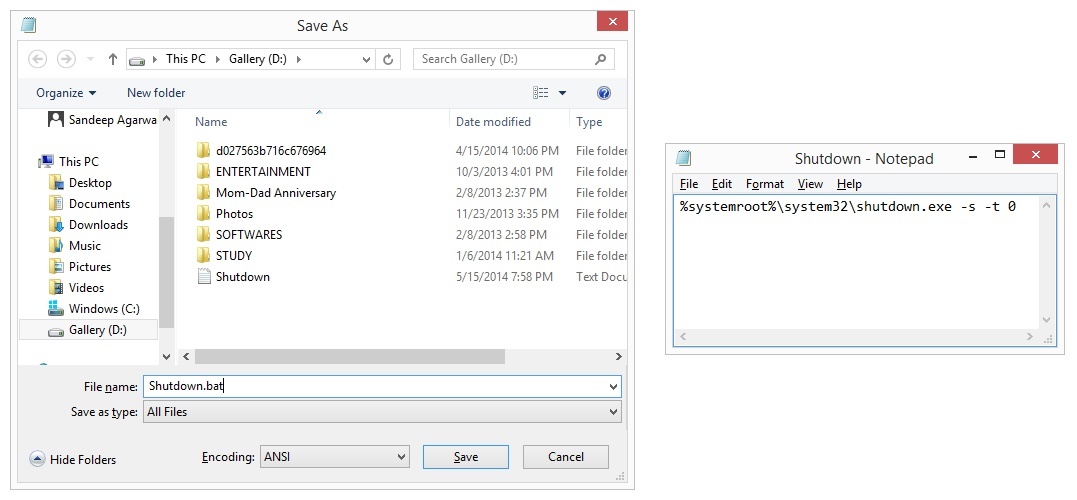Click the Notepad text line with shutdown.exe

848,207
